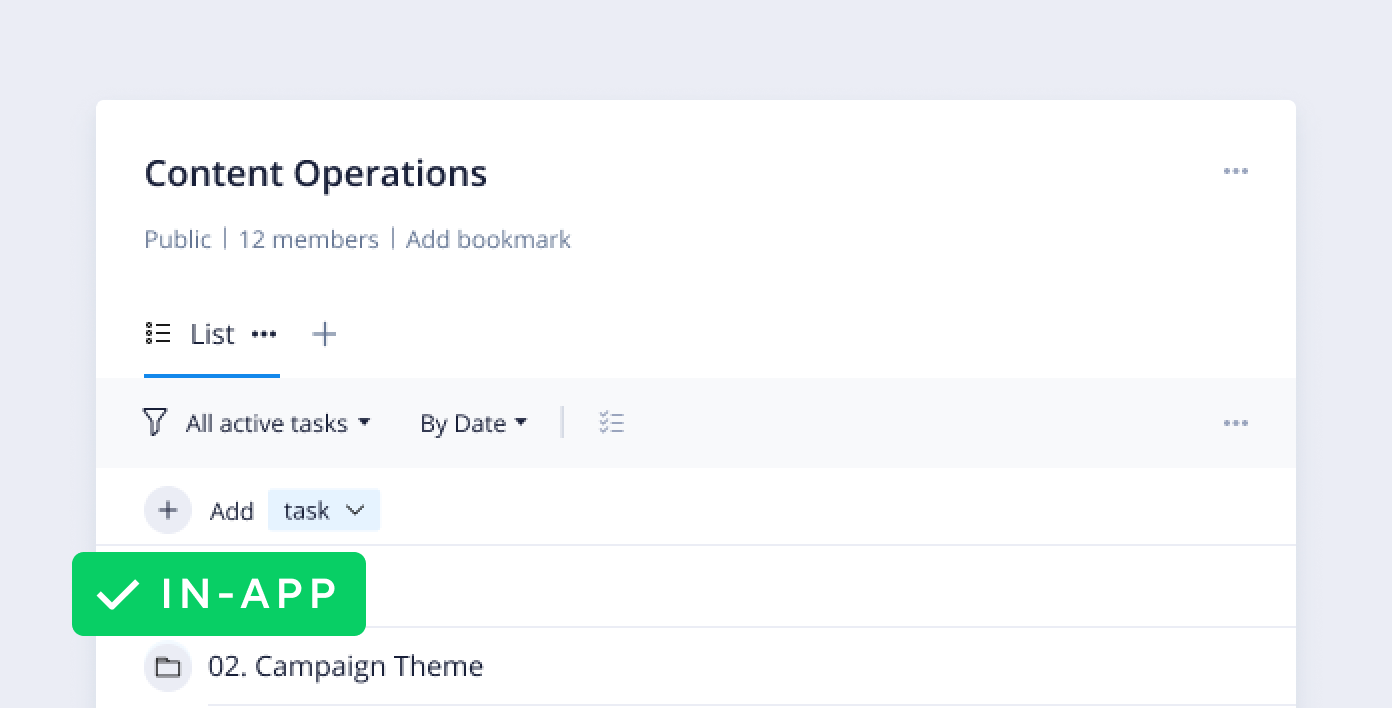The height and width of the screenshot is (708, 1392).
Task: Click the Add bookmark link
Action: click(x=488, y=239)
